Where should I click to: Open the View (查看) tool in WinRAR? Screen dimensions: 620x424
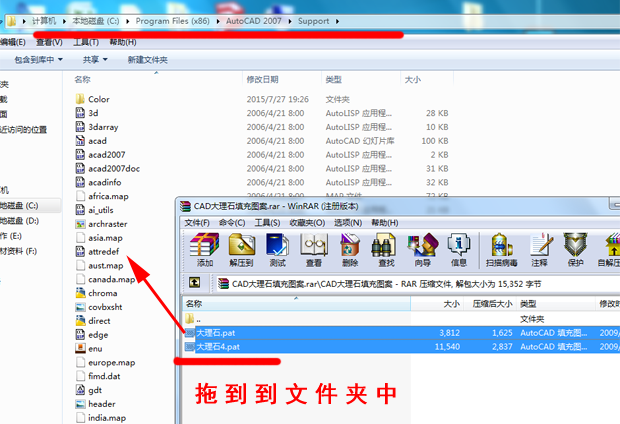[x=314, y=250]
